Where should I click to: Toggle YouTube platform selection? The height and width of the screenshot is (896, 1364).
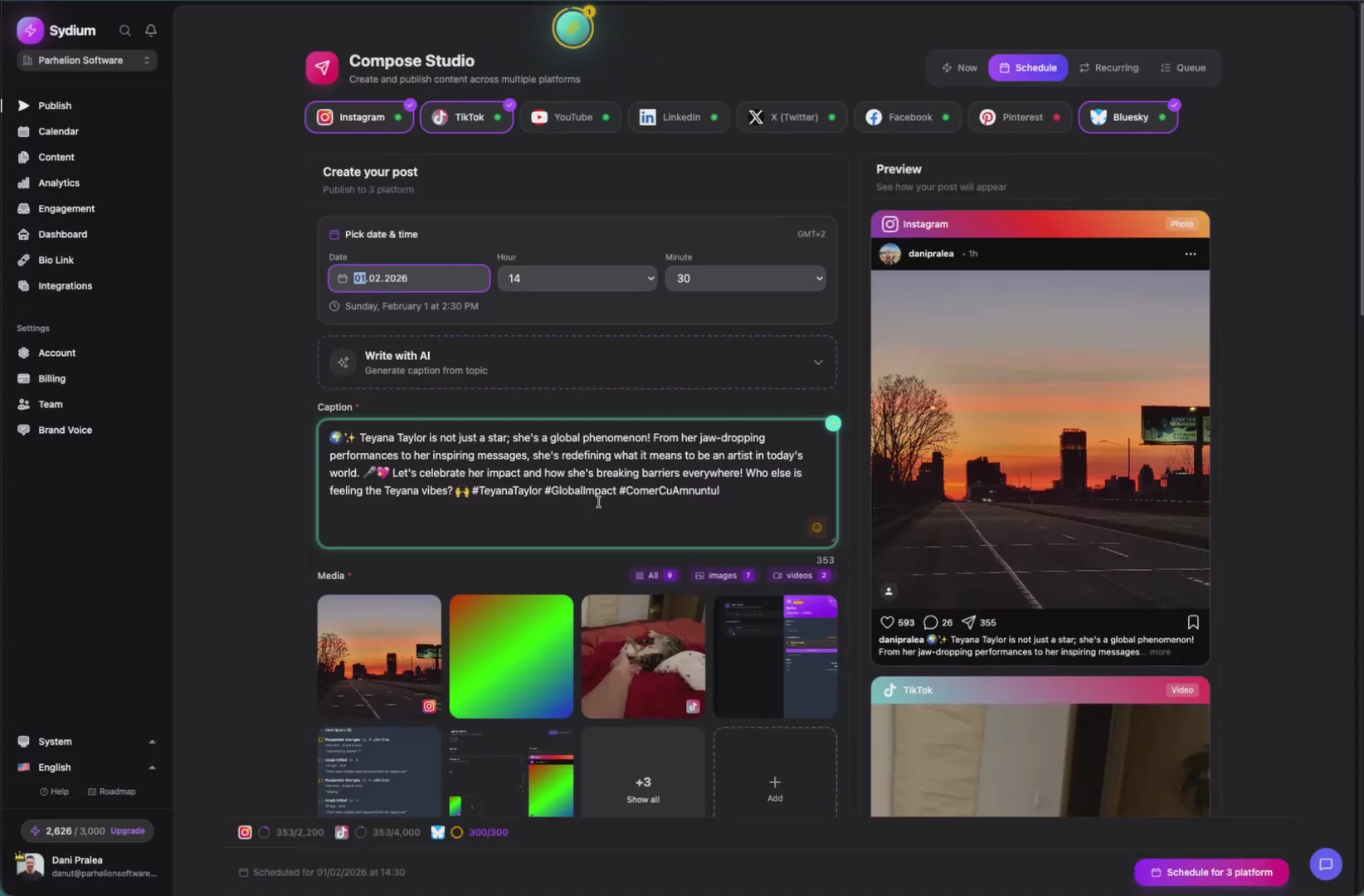pyautogui.click(x=570, y=117)
